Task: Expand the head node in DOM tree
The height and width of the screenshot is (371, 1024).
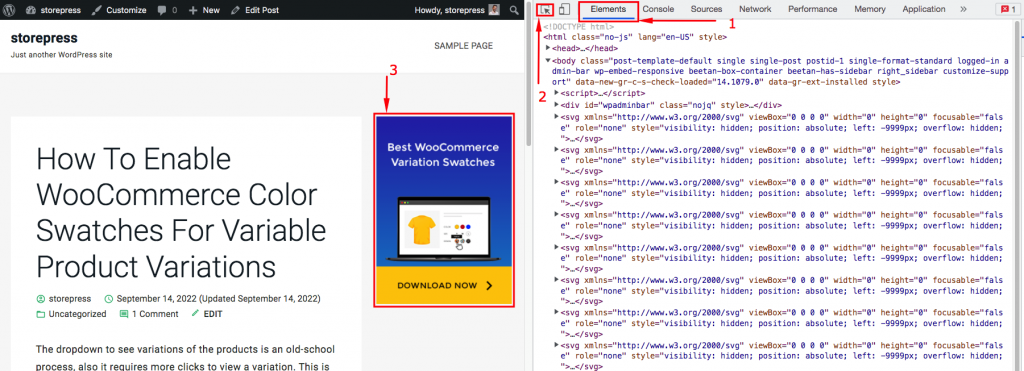Action: point(549,48)
